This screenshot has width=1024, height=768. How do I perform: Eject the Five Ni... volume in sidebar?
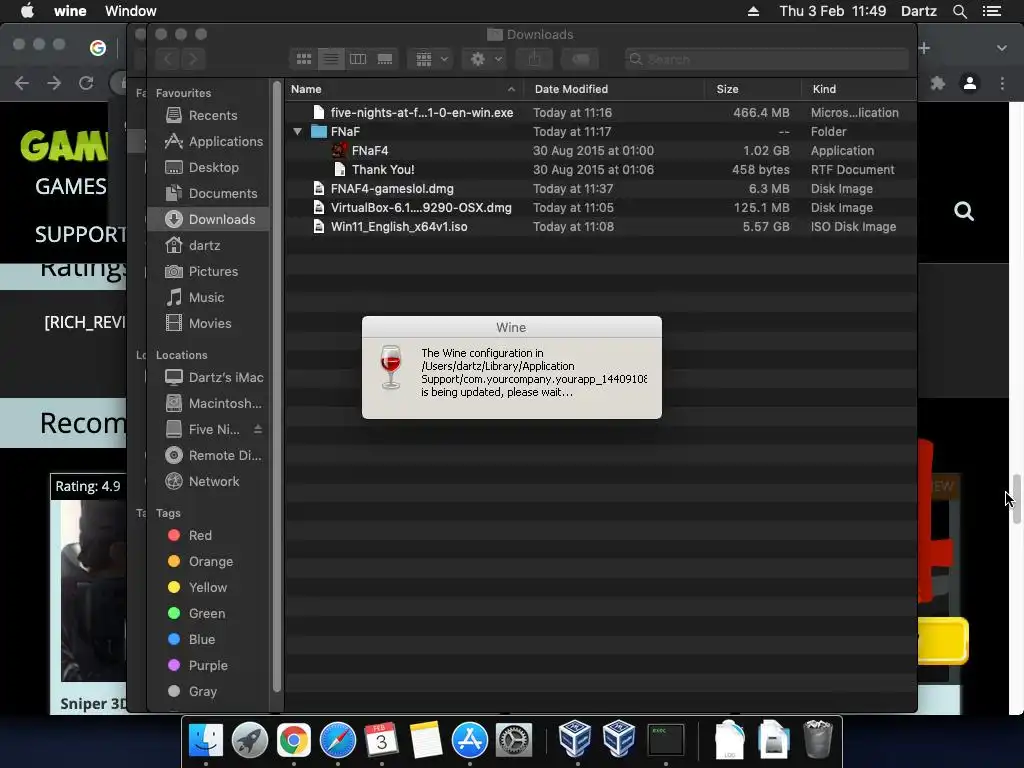[258, 429]
